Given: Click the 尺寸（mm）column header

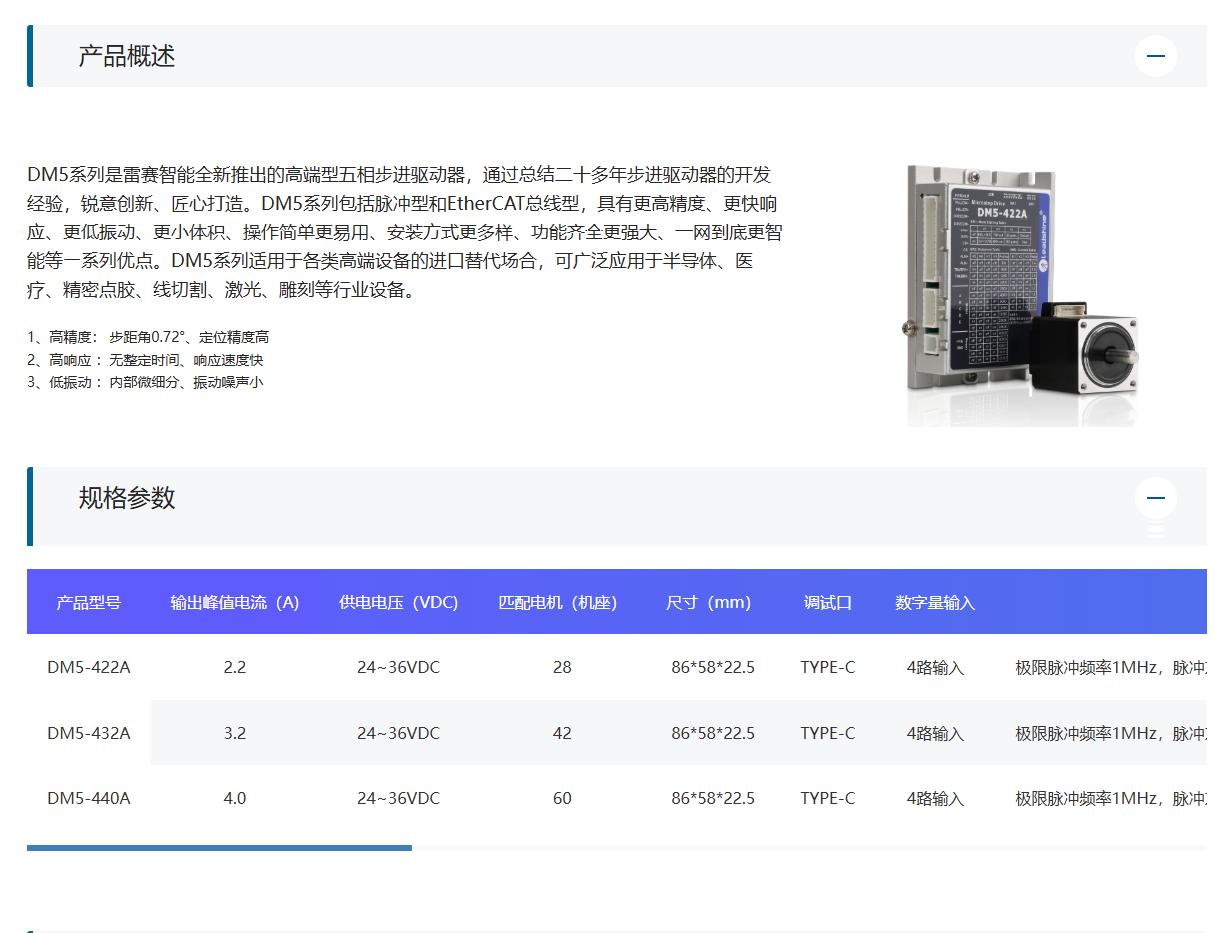Looking at the screenshot, I should [710, 602].
